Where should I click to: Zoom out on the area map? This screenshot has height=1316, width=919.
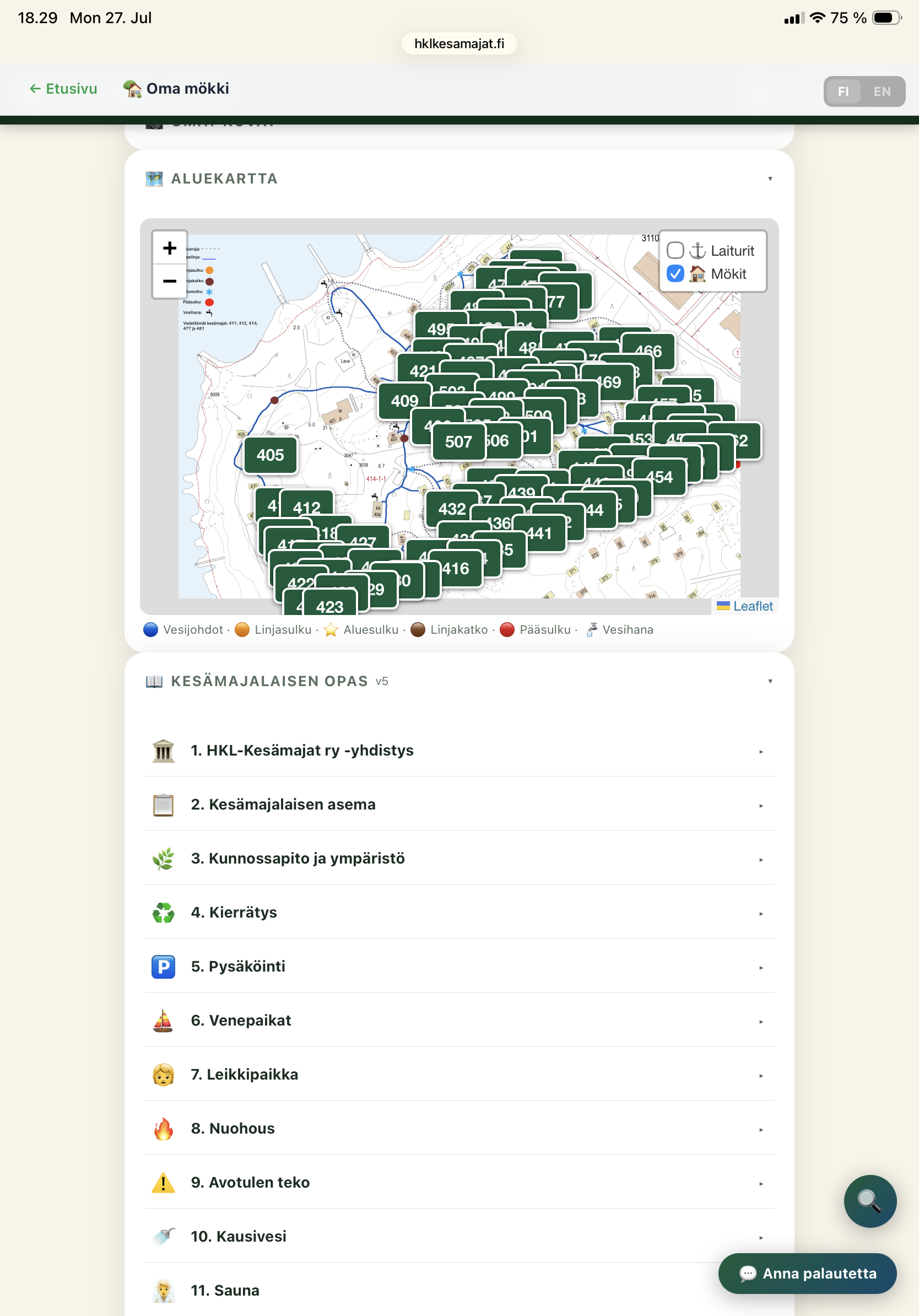(170, 281)
